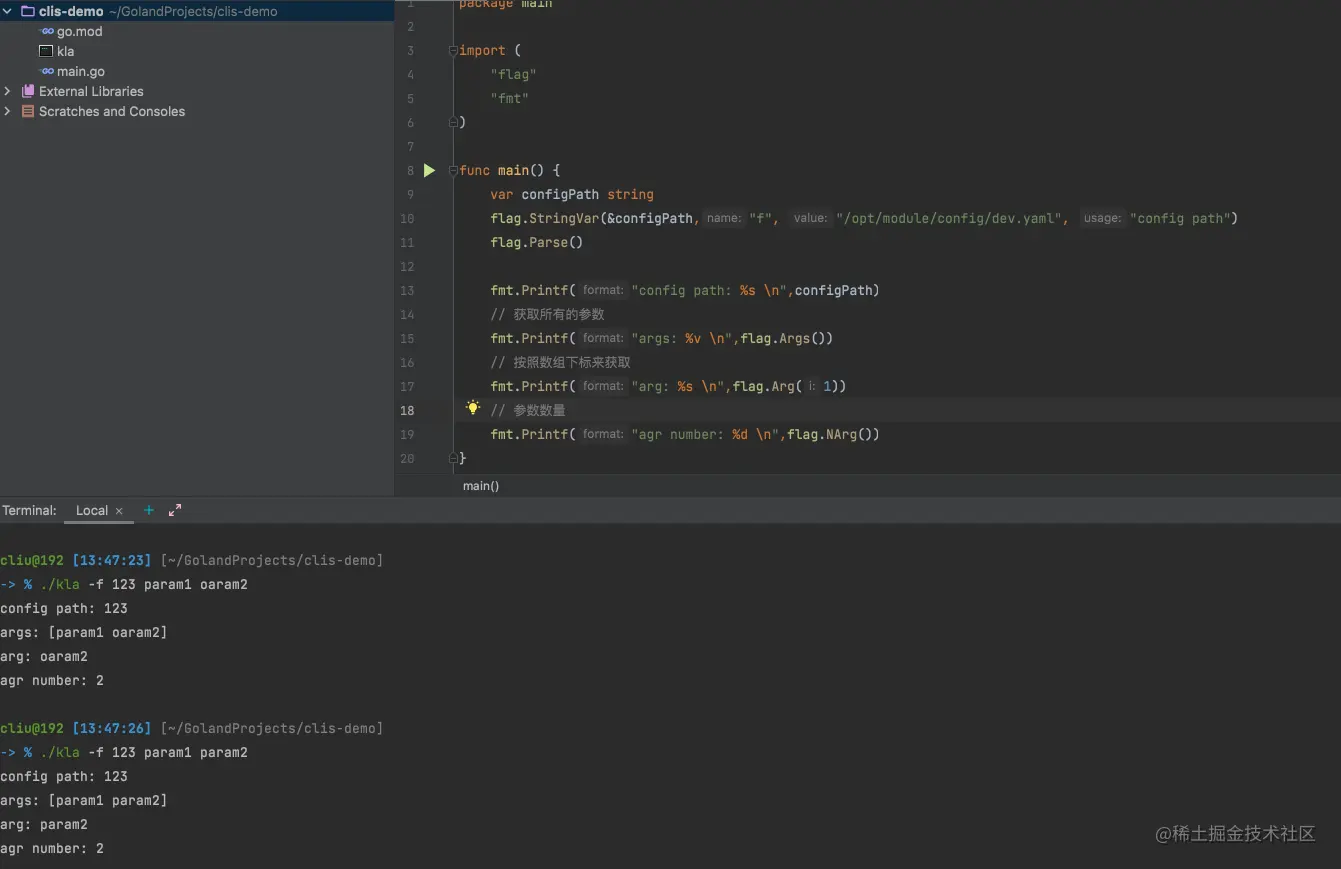Place cursor on flag.Parse() line
Viewport: 1341px width, 869px height.
(536, 242)
